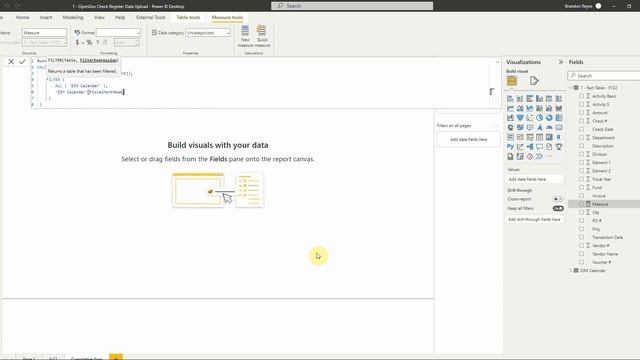
Task: Choose the Q&A visual
Action: (540, 147)
